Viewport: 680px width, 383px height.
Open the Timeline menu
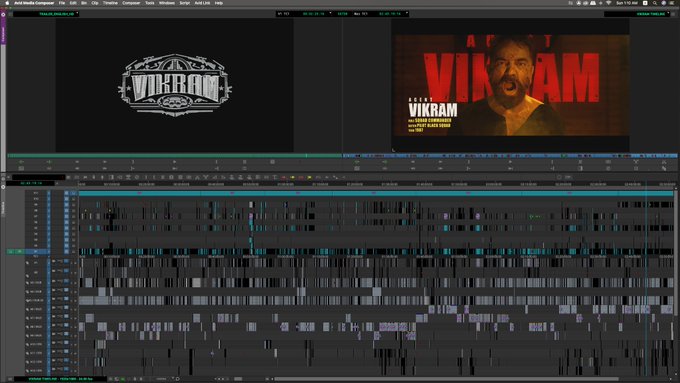click(110, 3)
